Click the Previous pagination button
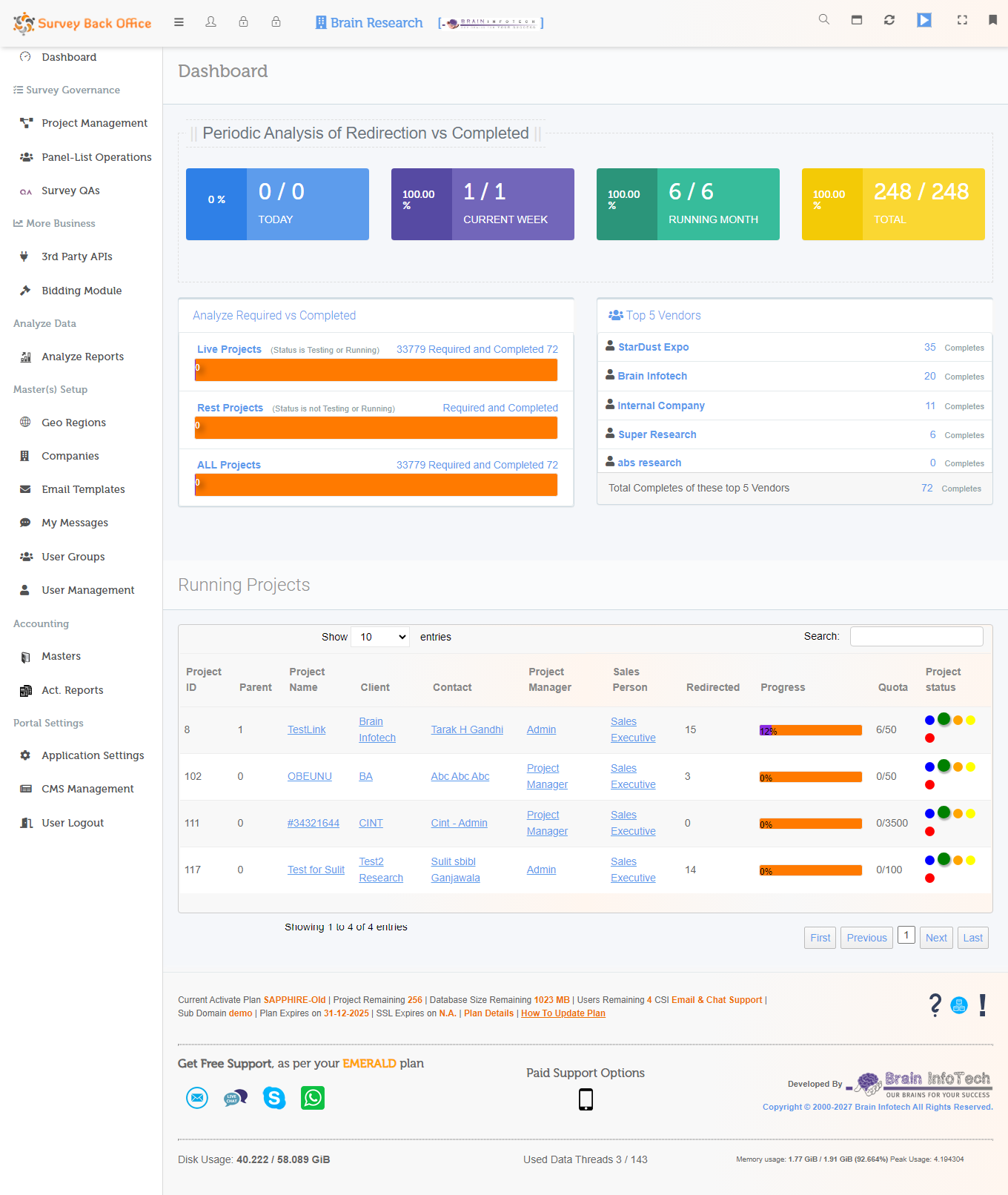 (x=866, y=938)
